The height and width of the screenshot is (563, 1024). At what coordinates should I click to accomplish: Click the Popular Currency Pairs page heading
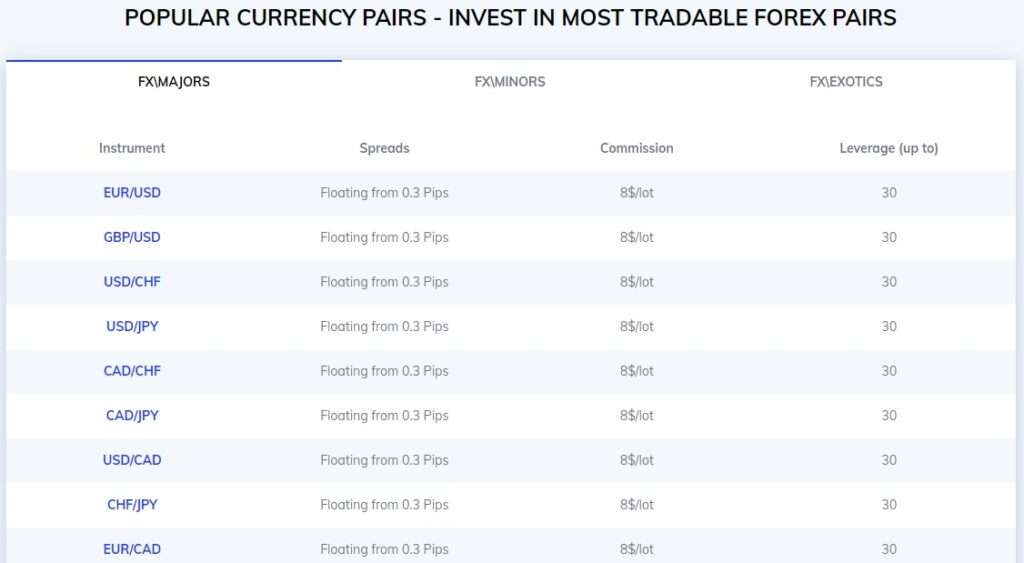pyautogui.click(x=511, y=18)
